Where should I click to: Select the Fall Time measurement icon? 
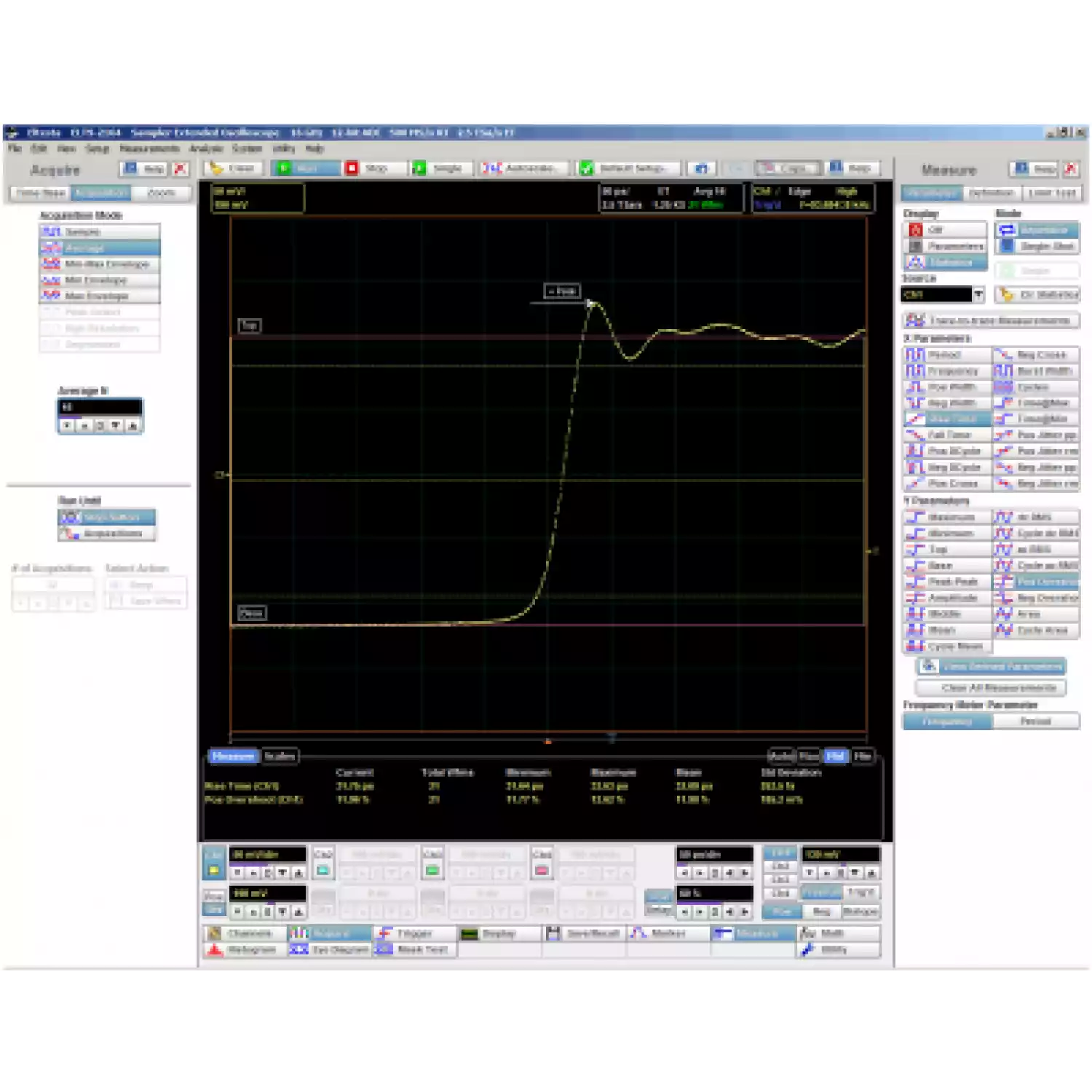[914, 435]
